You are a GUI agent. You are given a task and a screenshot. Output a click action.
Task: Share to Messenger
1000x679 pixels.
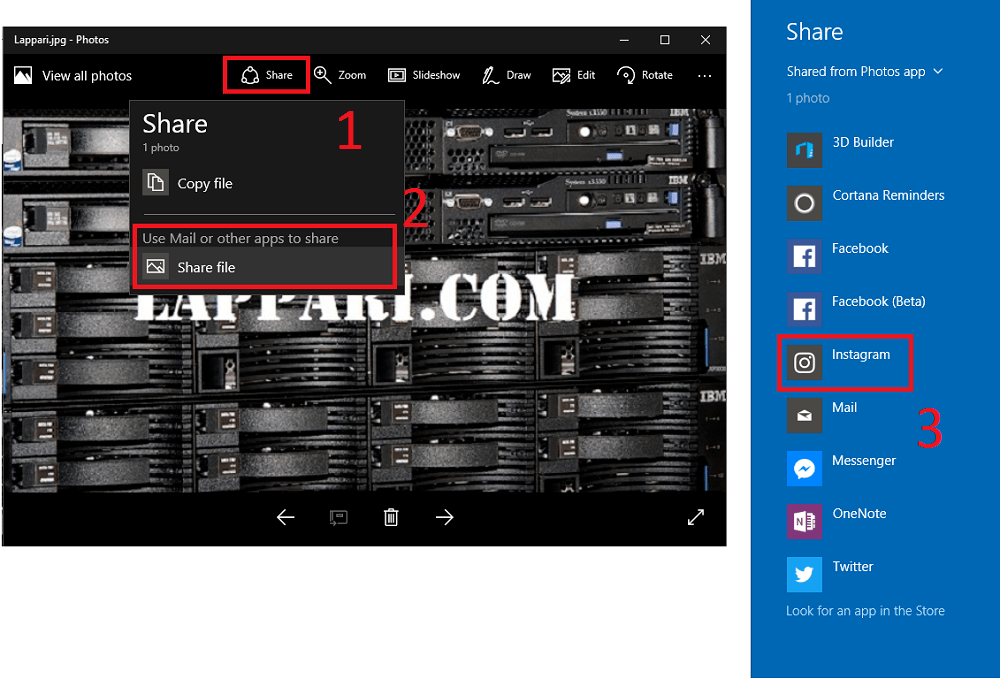click(x=841, y=468)
